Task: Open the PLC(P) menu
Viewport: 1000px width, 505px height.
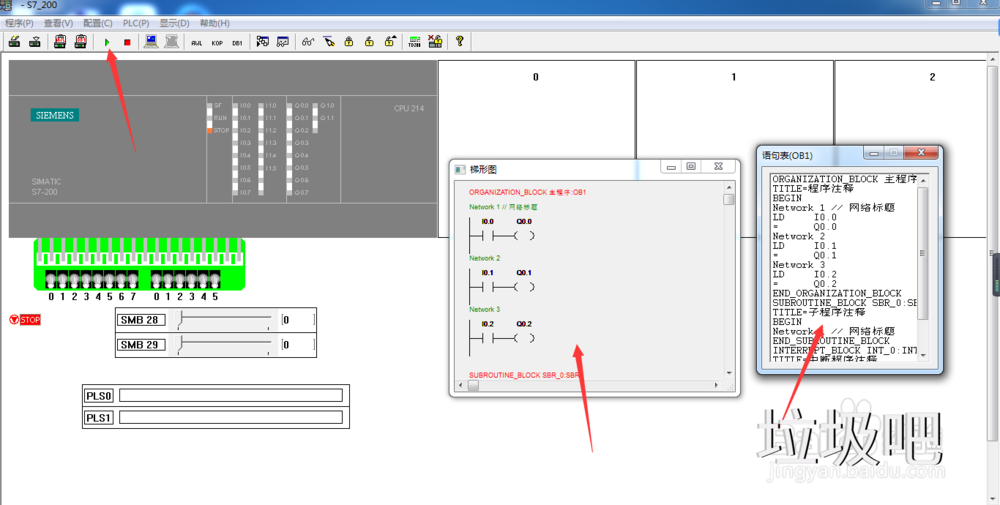Action: point(136,23)
